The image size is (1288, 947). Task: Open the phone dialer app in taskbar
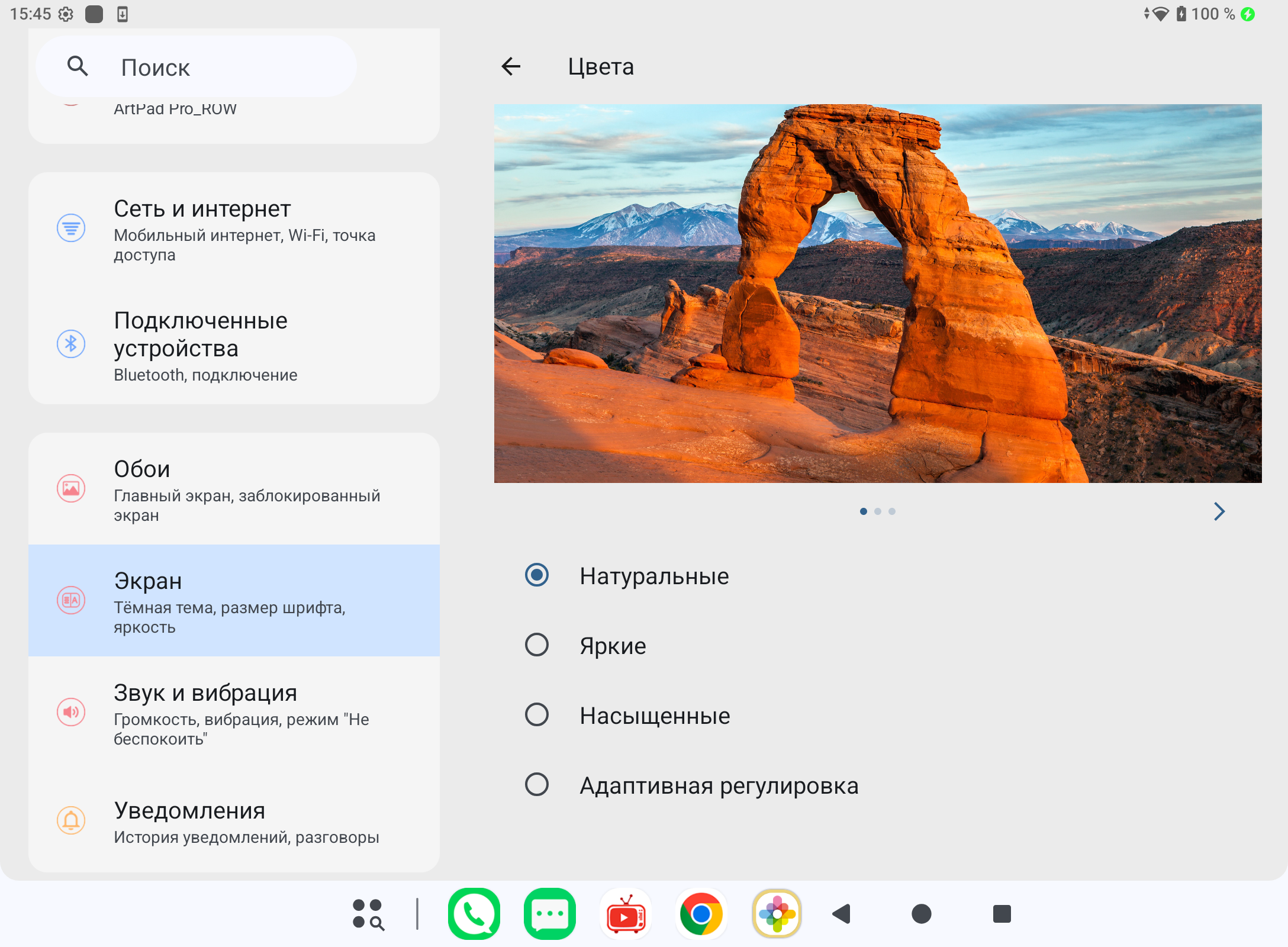[x=474, y=913]
